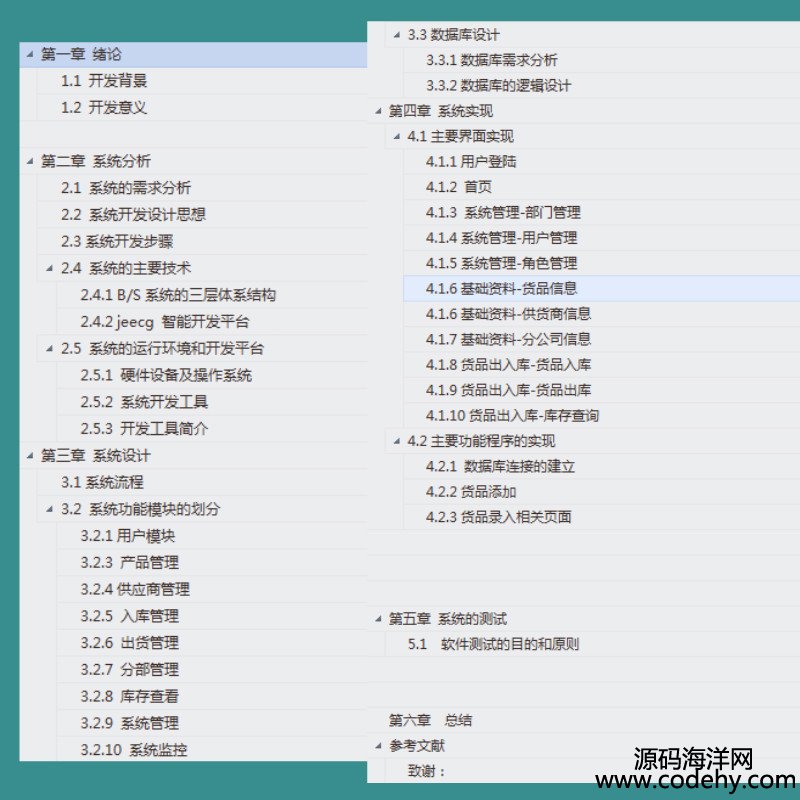The image size is (800, 800).
Task: Jump to 3.2.5 入库管理
Action: pyautogui.click(x=130, y=616)
